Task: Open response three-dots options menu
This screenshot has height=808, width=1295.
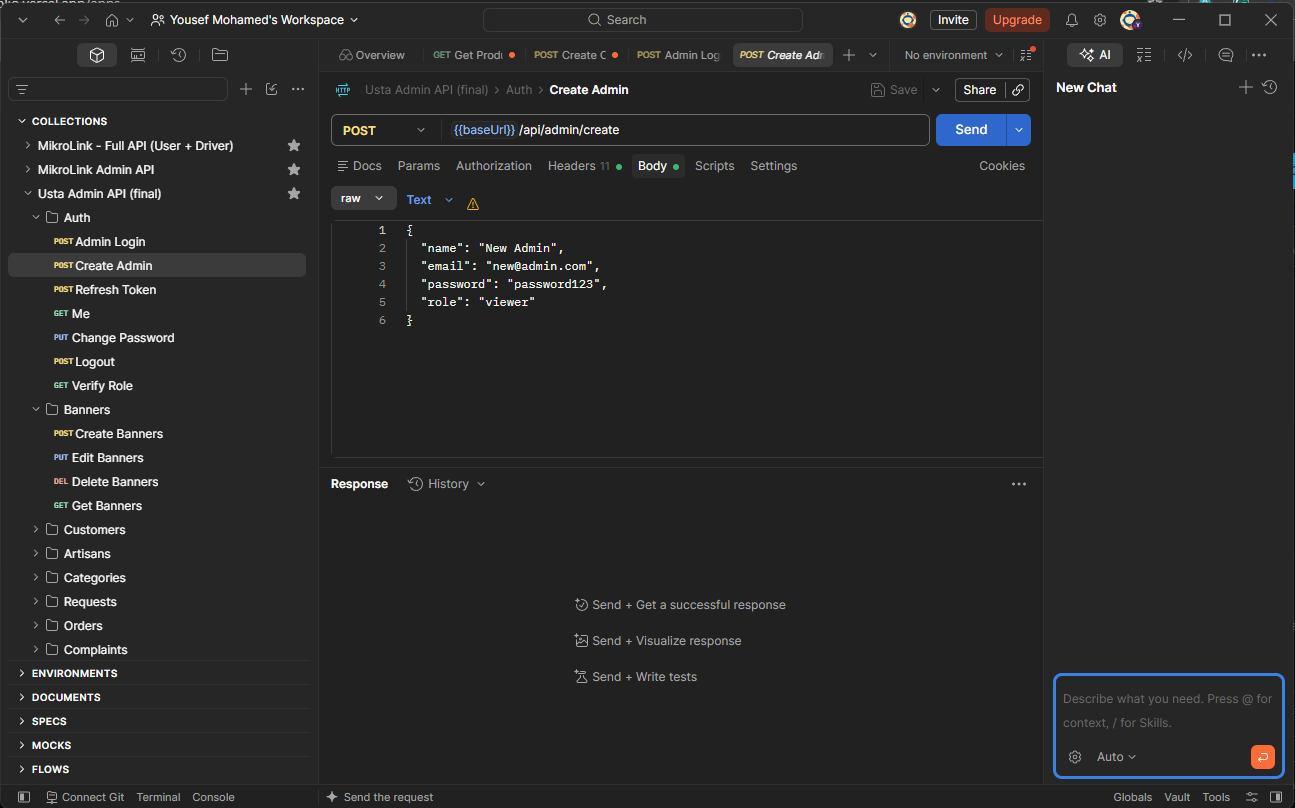Action: coord(1019,484)
